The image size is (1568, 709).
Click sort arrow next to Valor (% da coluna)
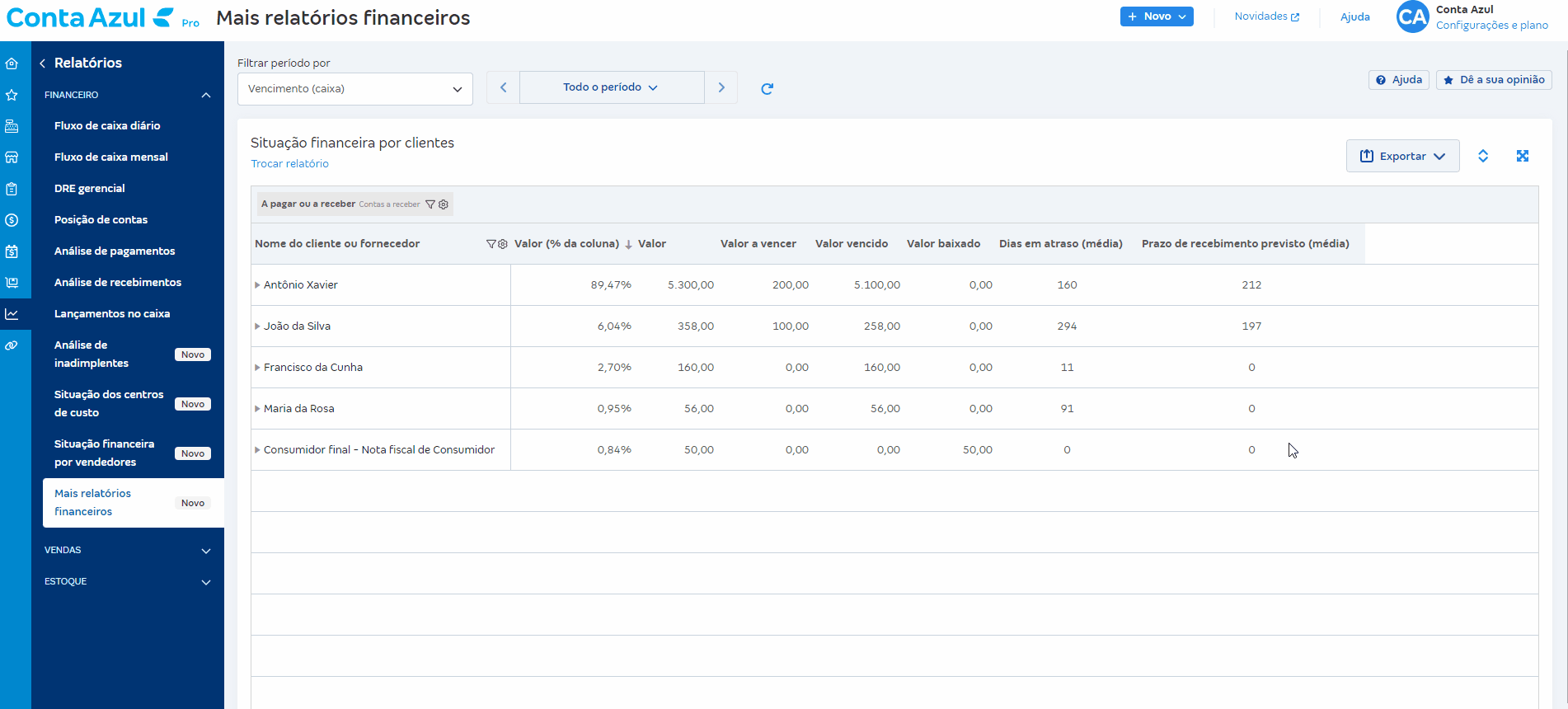click(628, 244)
